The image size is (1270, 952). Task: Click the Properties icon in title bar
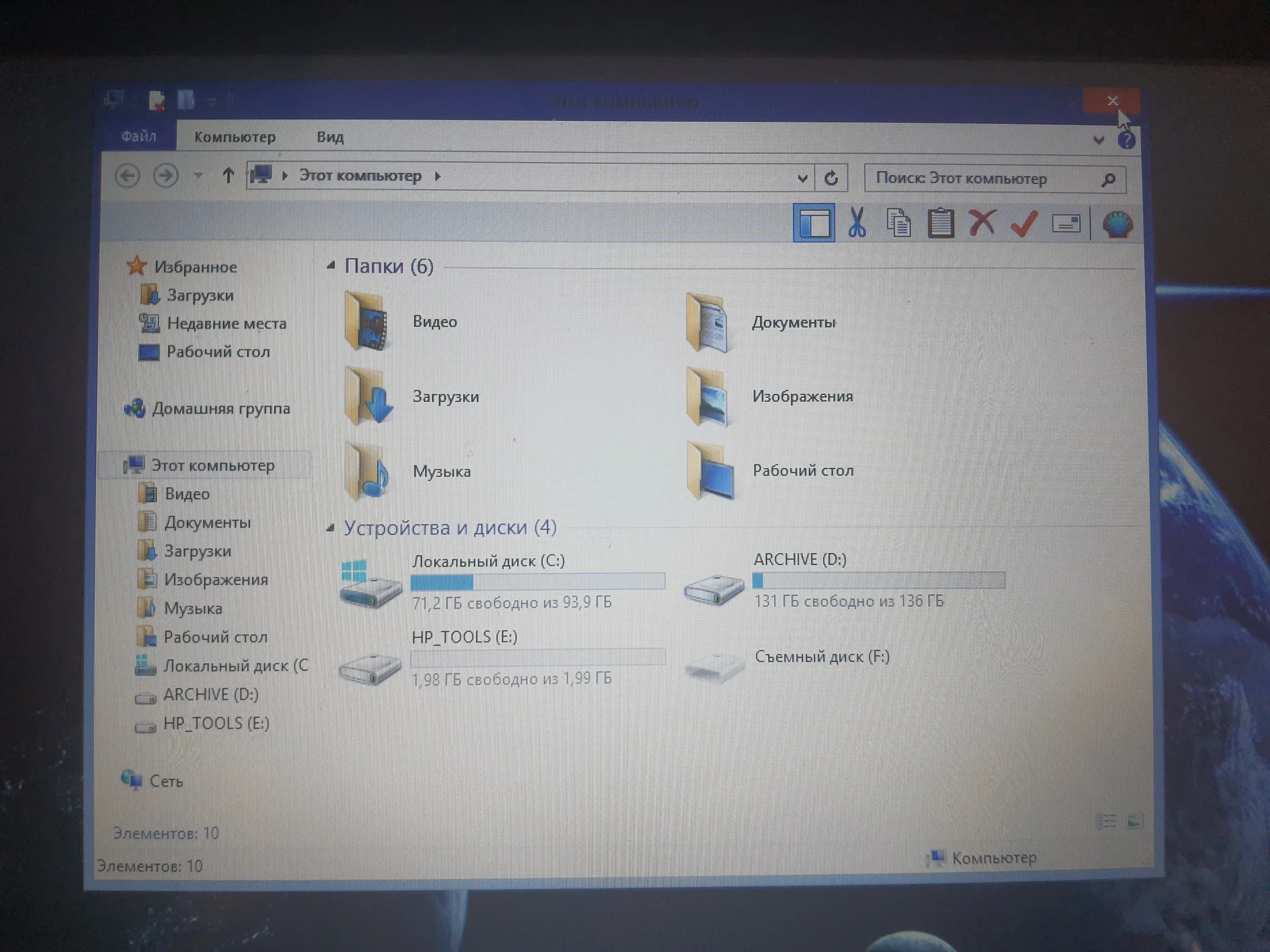point(156,100)
